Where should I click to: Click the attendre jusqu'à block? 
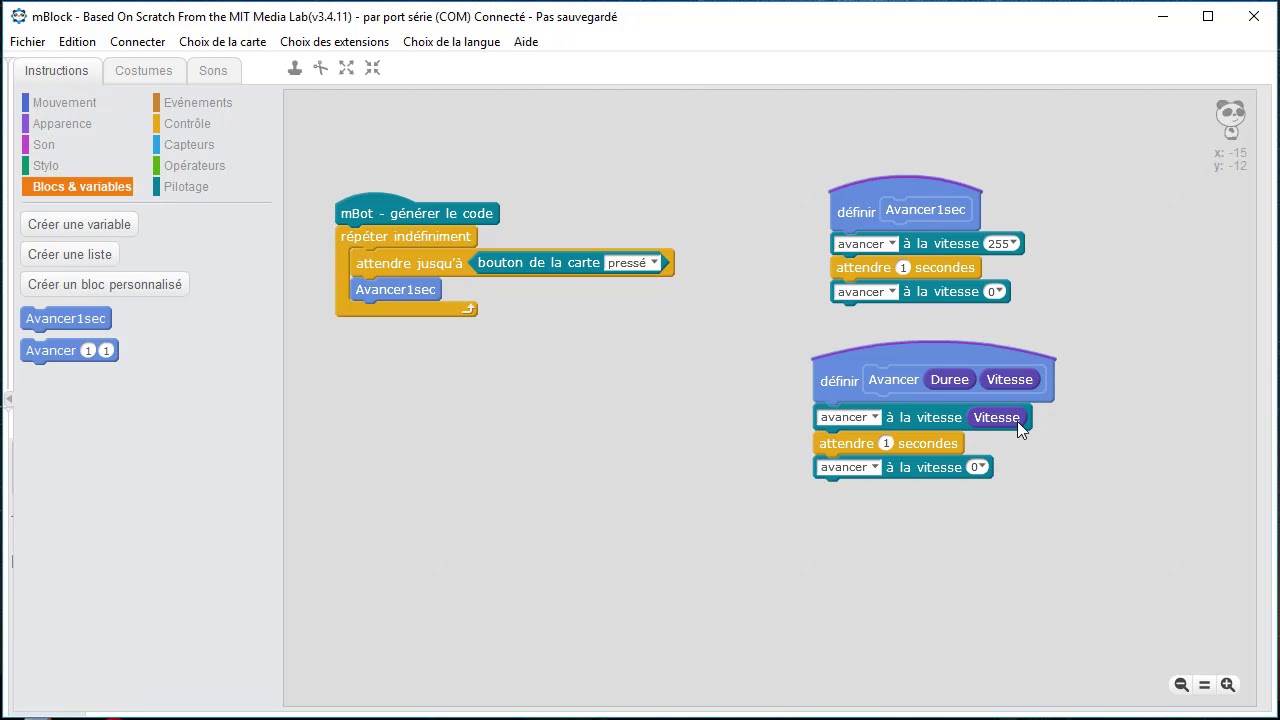tap(410, 264)
